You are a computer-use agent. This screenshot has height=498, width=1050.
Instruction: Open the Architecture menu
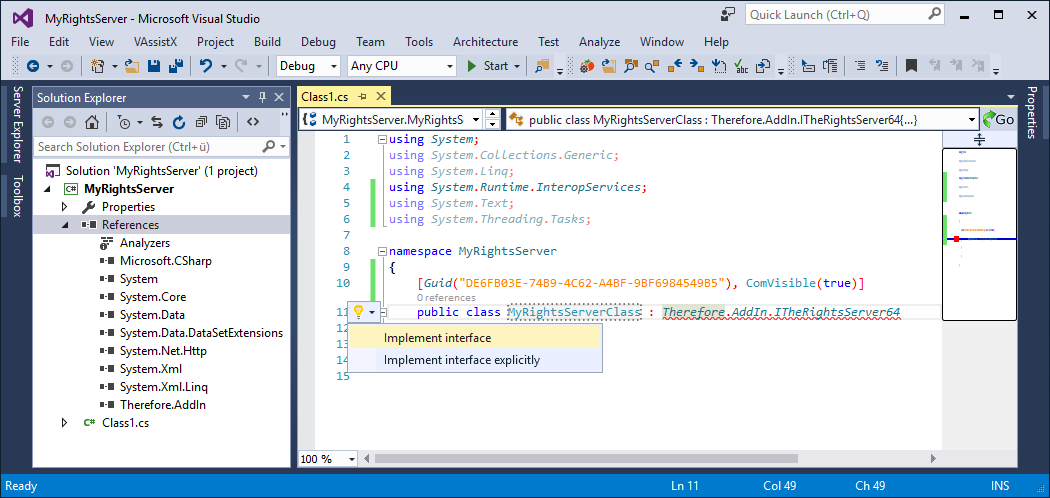[x=485, y=42]
